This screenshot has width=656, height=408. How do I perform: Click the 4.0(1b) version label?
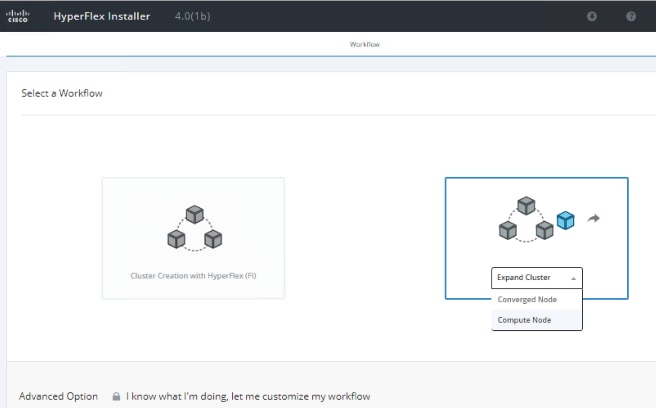(x=192, y=16)
